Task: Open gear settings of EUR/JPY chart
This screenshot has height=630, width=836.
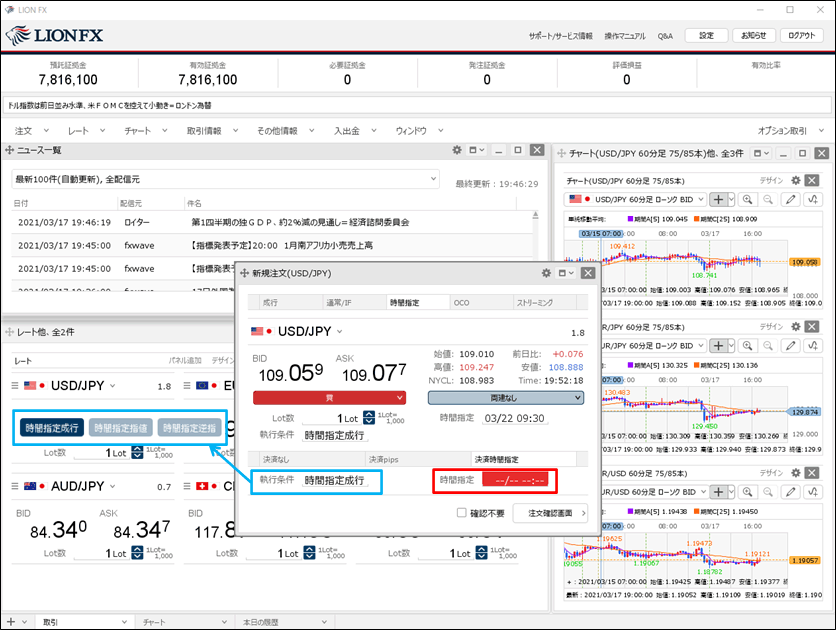Action: coord(795,327)
